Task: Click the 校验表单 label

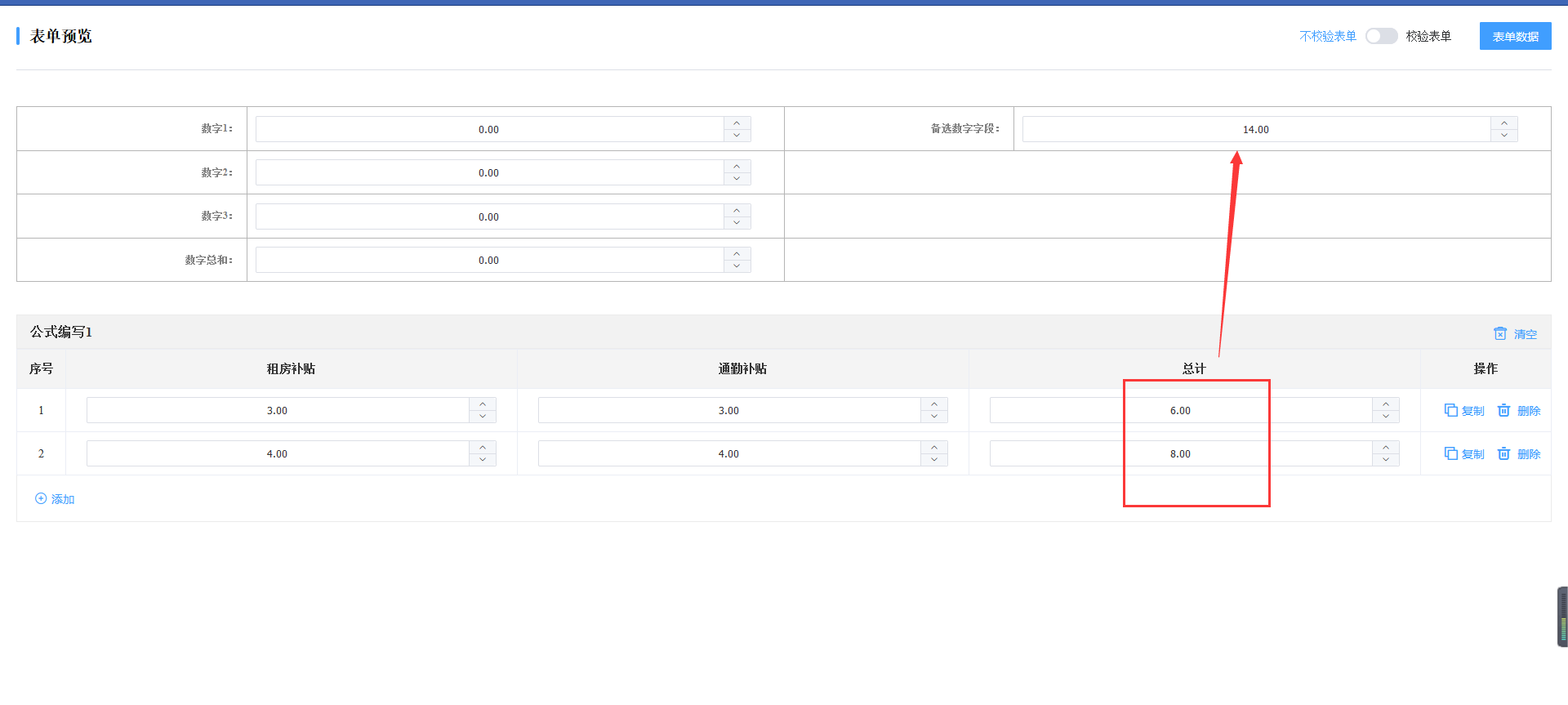Action: pyautogui.click(x=1428, y=36)
